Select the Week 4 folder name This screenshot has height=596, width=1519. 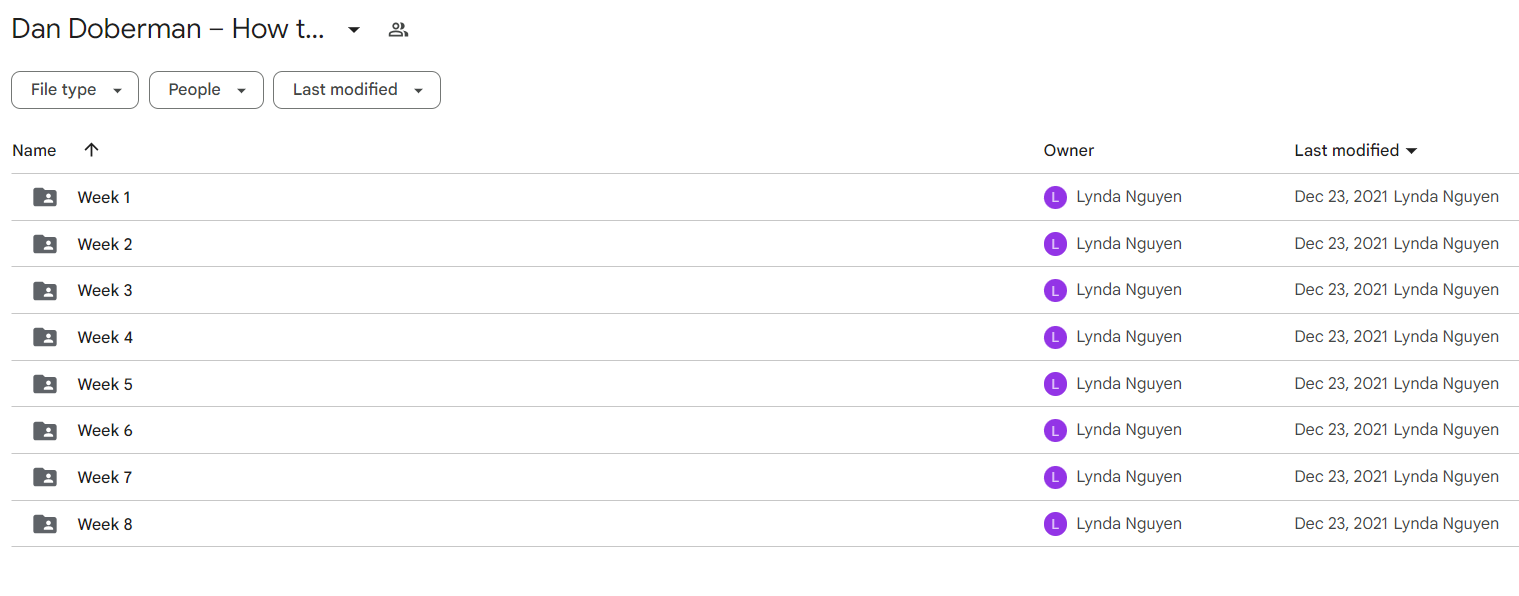pos(105,337)
